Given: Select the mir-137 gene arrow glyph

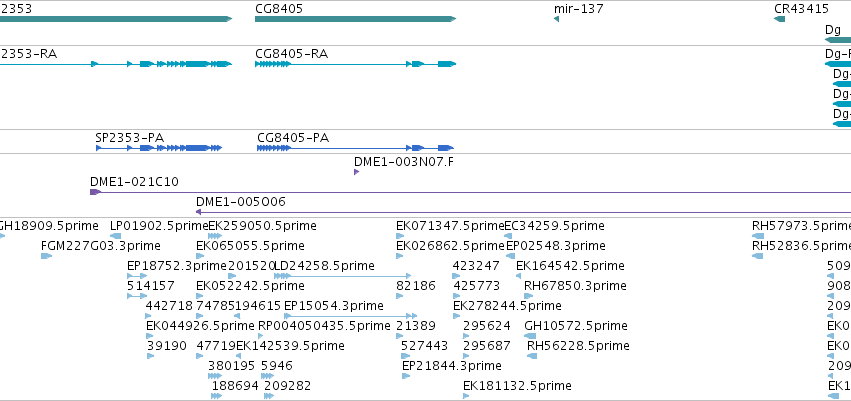Looking at the screenshot, I should coord(556,19).
